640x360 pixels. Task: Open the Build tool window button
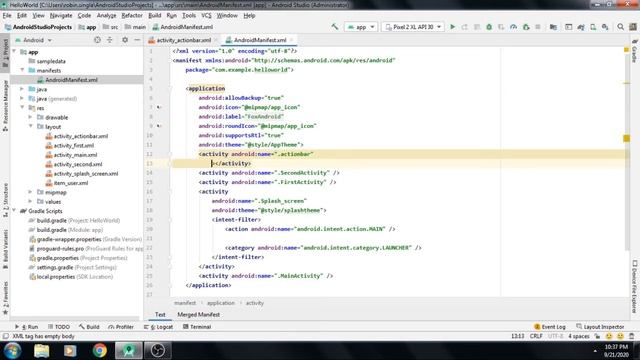(x=89, y=327)
